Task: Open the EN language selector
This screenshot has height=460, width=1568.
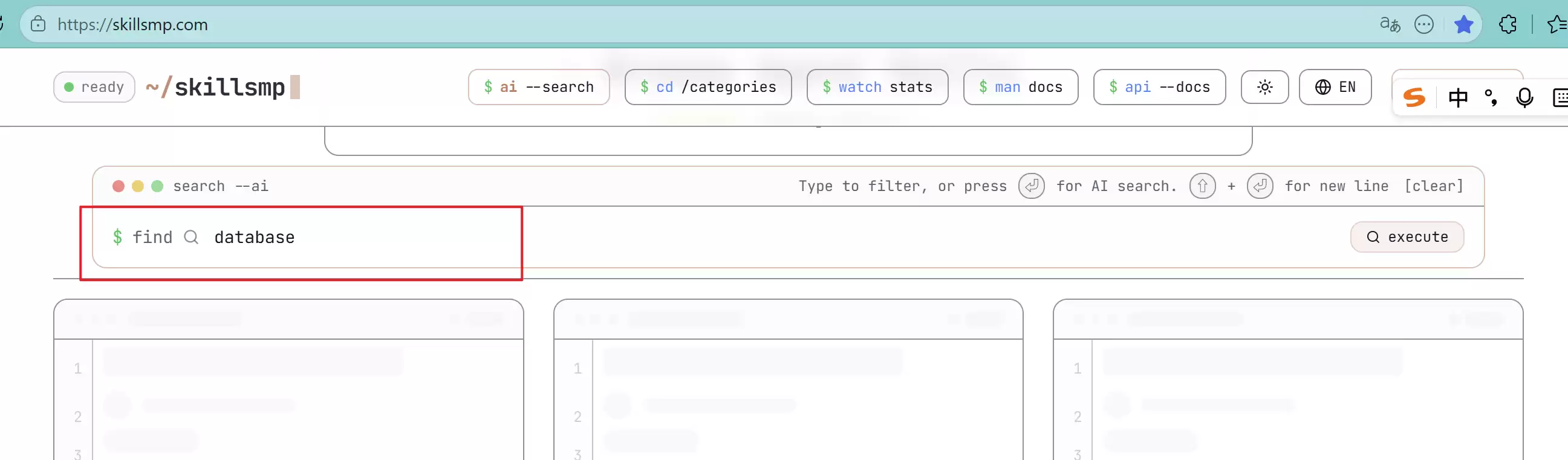Action: click(1335, 87)
